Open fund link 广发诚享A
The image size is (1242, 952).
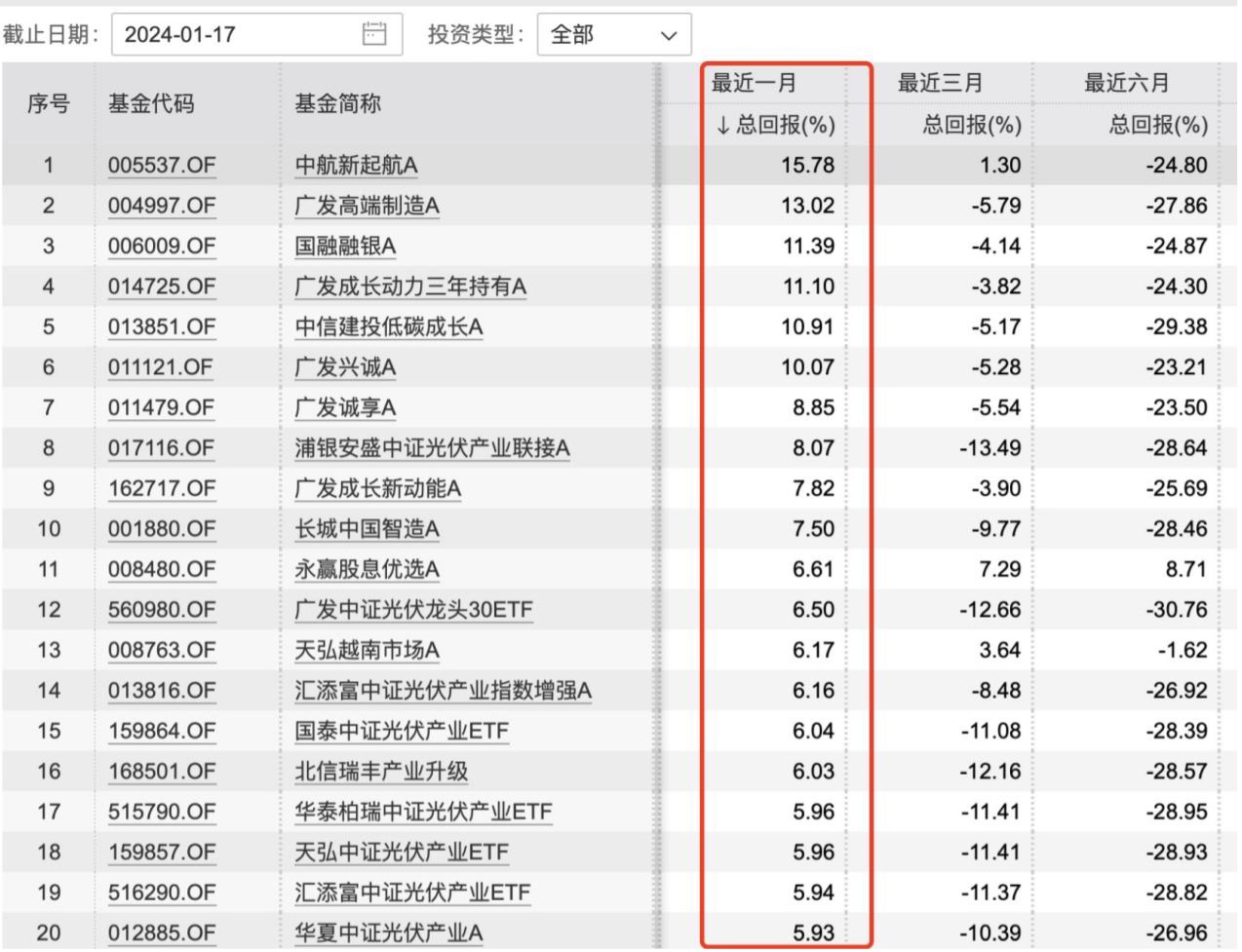345,408
